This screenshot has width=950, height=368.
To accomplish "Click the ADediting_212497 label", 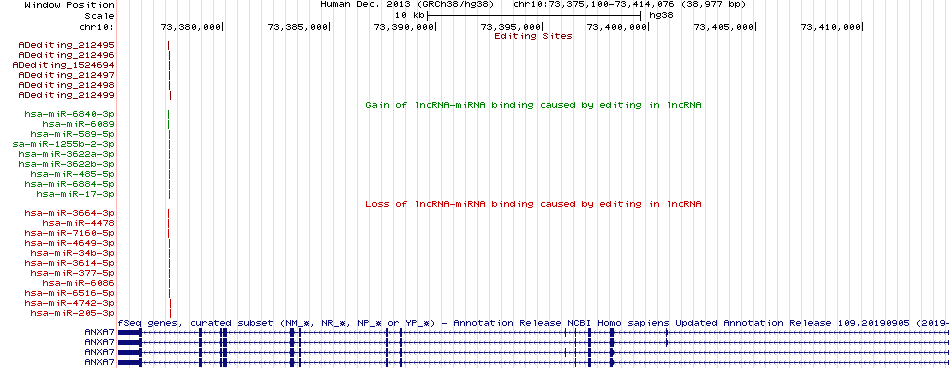I will pos(67,75).
